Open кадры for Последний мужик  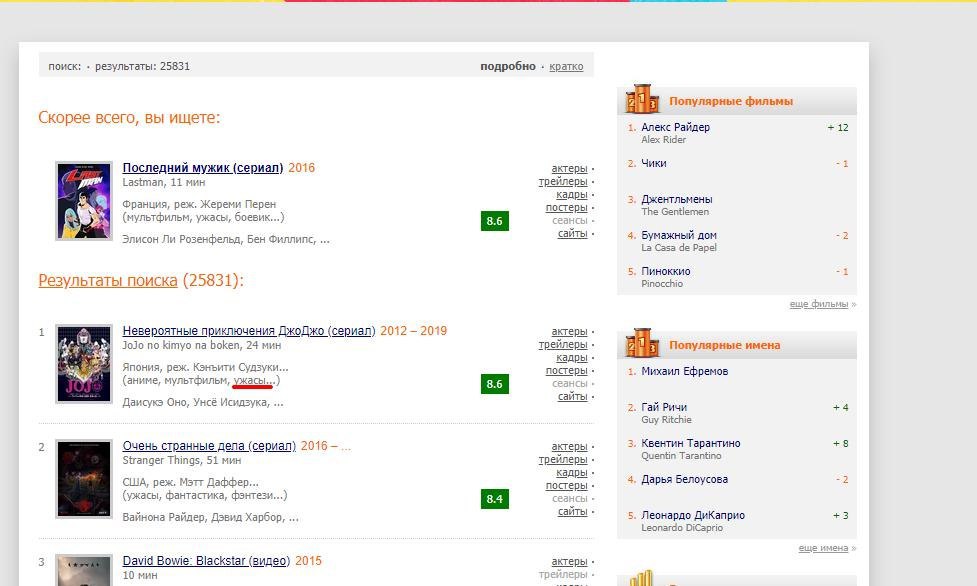tap(572, 195)
